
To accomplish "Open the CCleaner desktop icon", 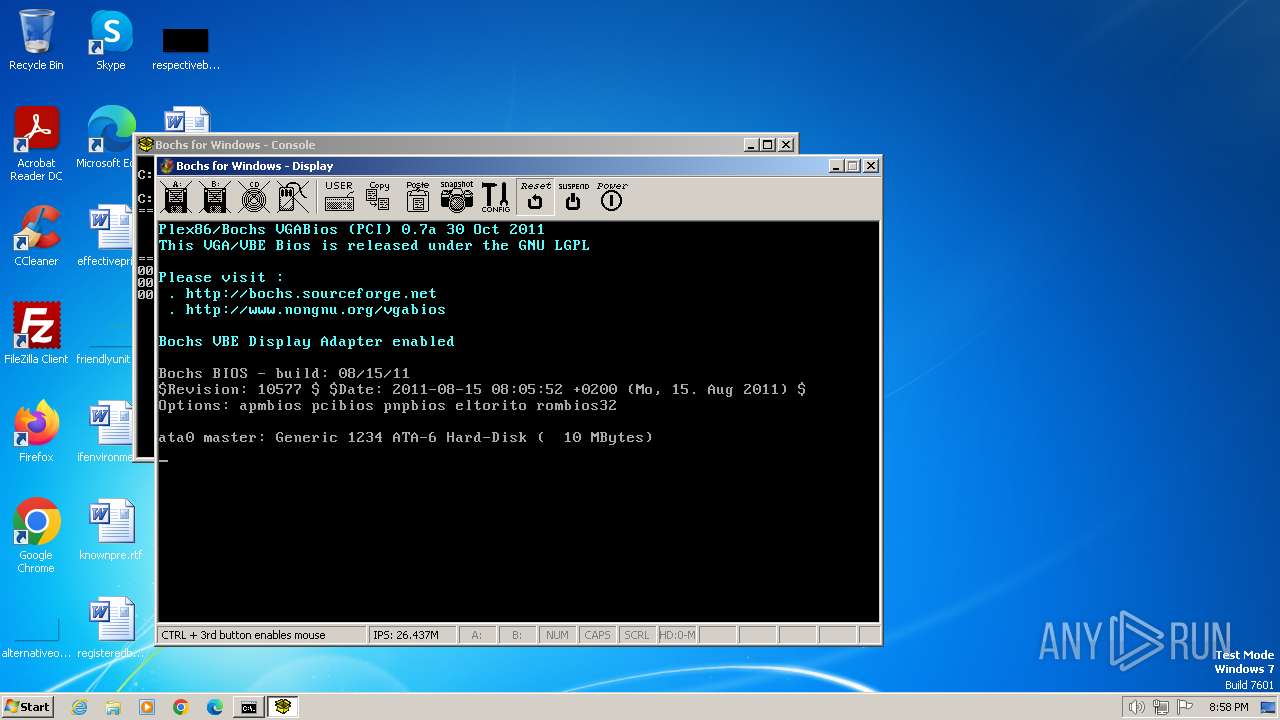I will tap(36, 236).
